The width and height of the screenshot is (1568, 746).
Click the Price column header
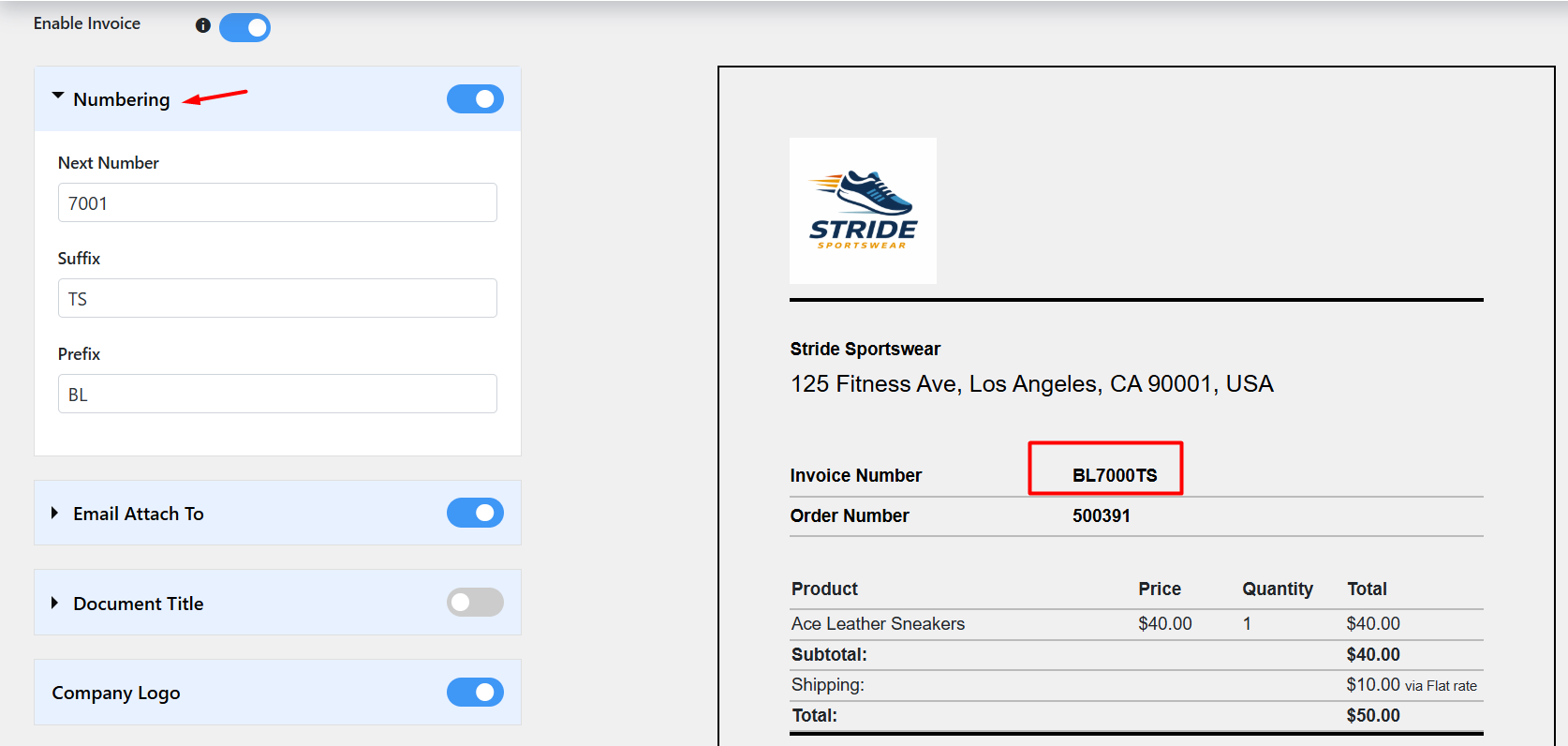click(1160, 589)
